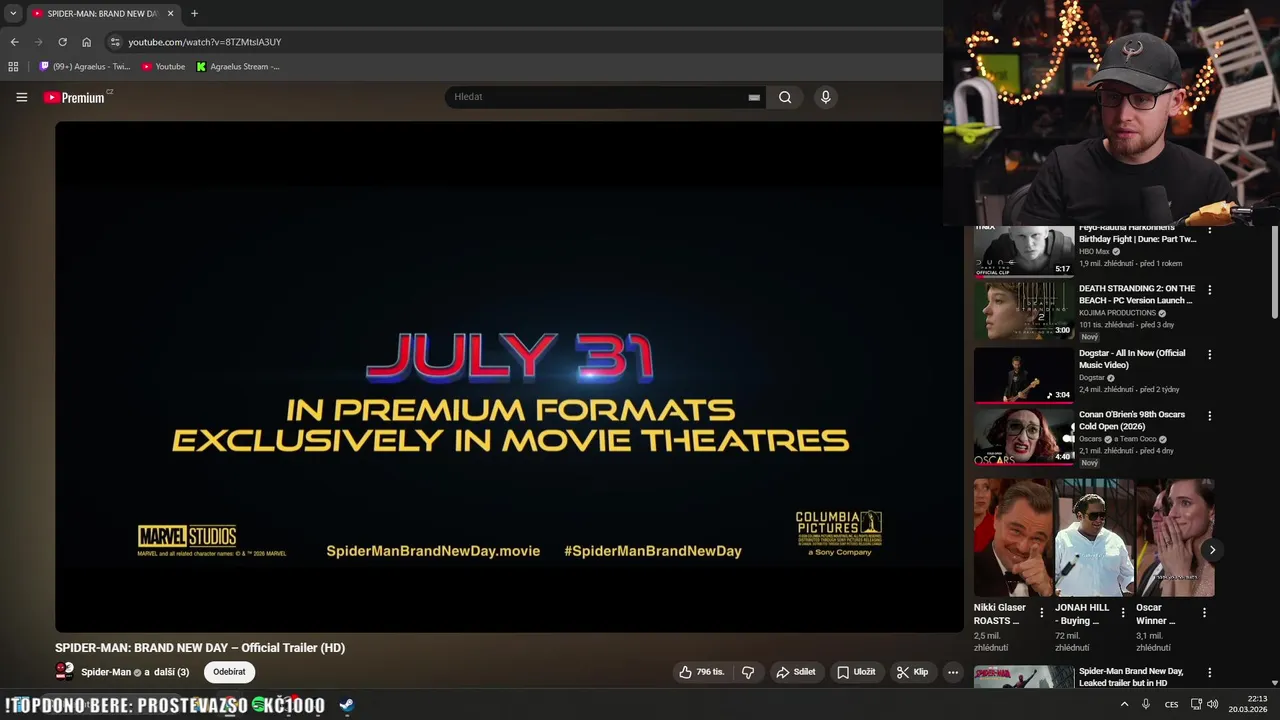The width and height of the screenshot is (1280, 720).
Task: Like the video (796 tis.)
Action: coord(702,672)
